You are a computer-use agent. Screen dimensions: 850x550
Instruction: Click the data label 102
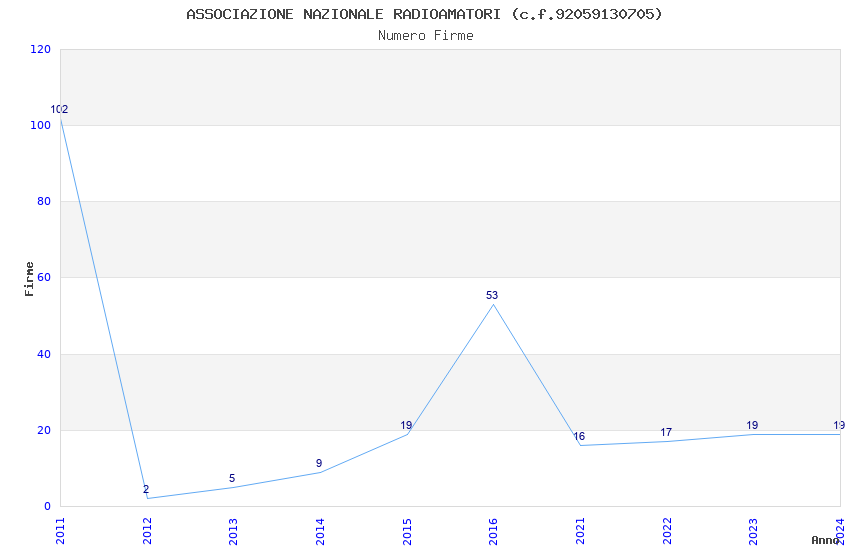pos(59,109)
